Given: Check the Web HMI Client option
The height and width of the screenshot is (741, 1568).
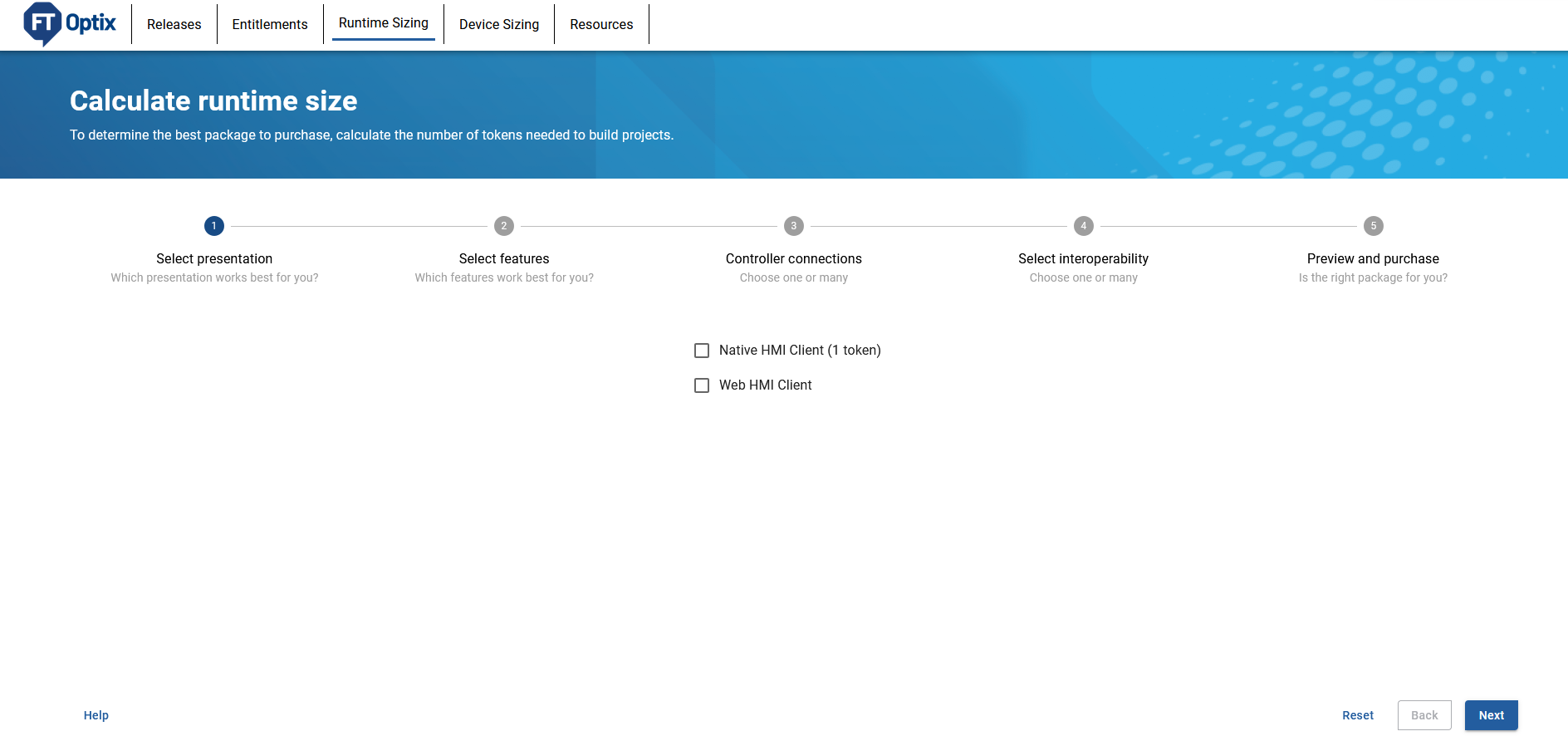Looking at the screenshot, I should click(x=702, y=385).
